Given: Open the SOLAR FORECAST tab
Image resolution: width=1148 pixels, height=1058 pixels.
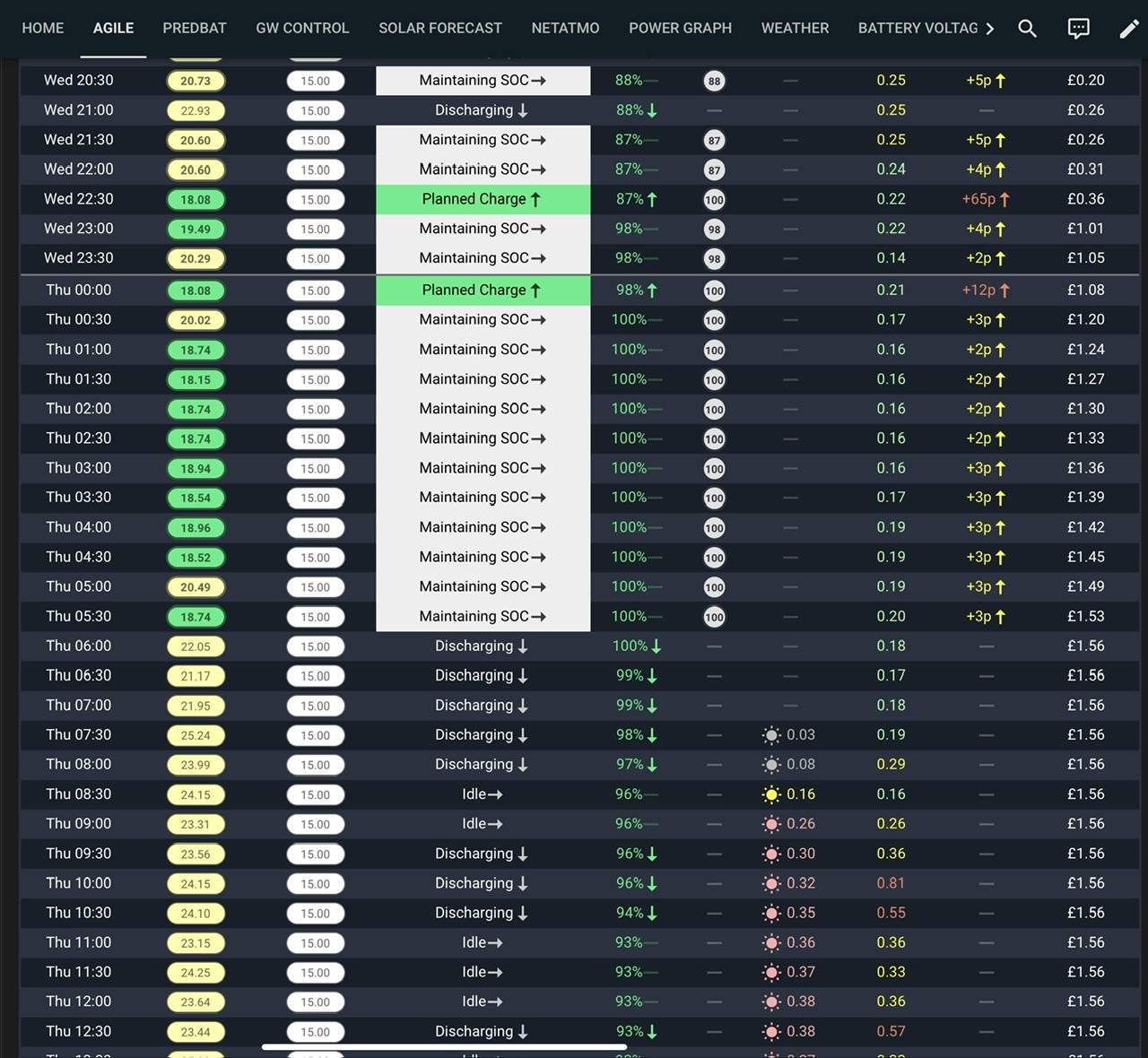Looking at the screenshot, I should tap(440, 29).
